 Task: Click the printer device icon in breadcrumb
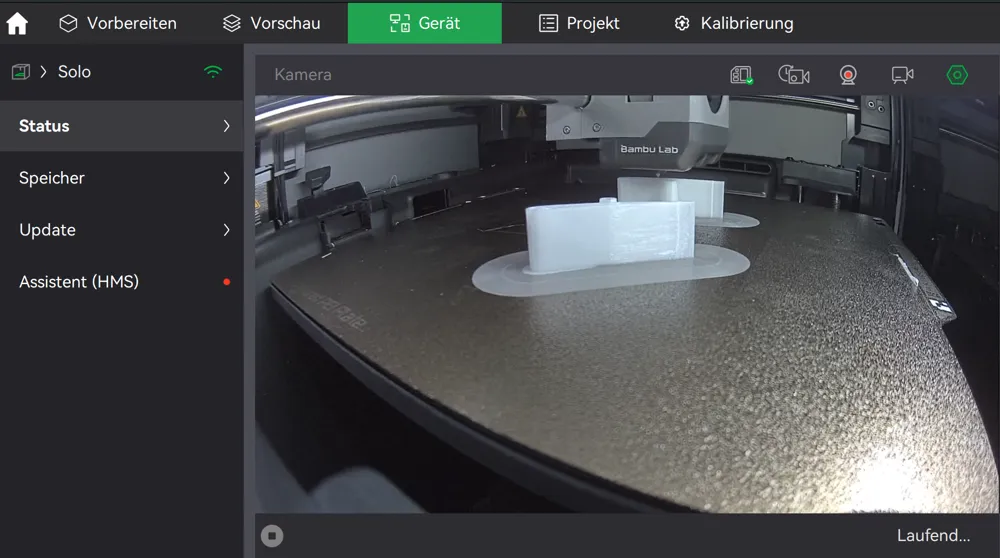tap(20, 71)
